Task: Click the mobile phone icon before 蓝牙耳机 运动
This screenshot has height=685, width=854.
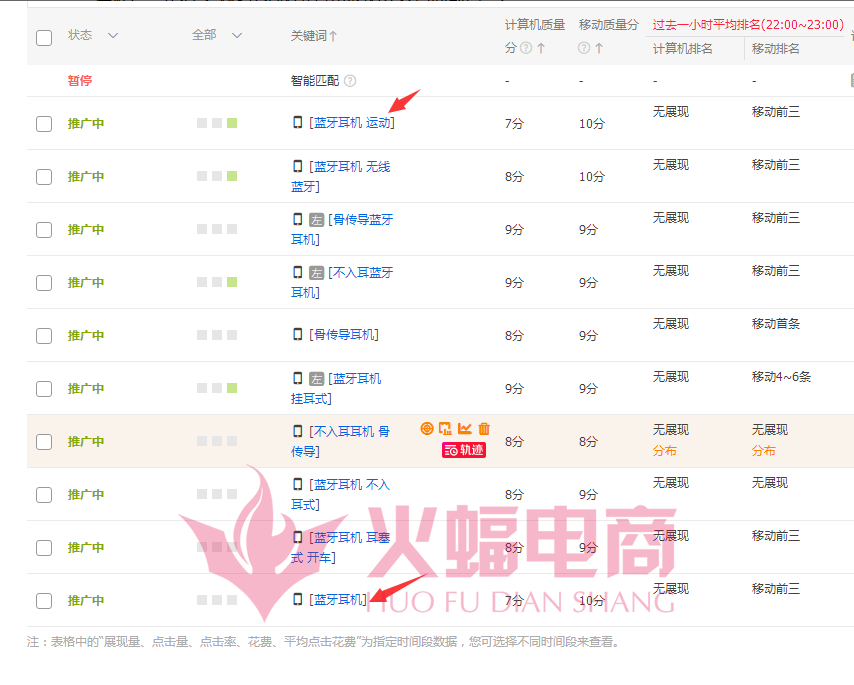Action: coord(297,122)
